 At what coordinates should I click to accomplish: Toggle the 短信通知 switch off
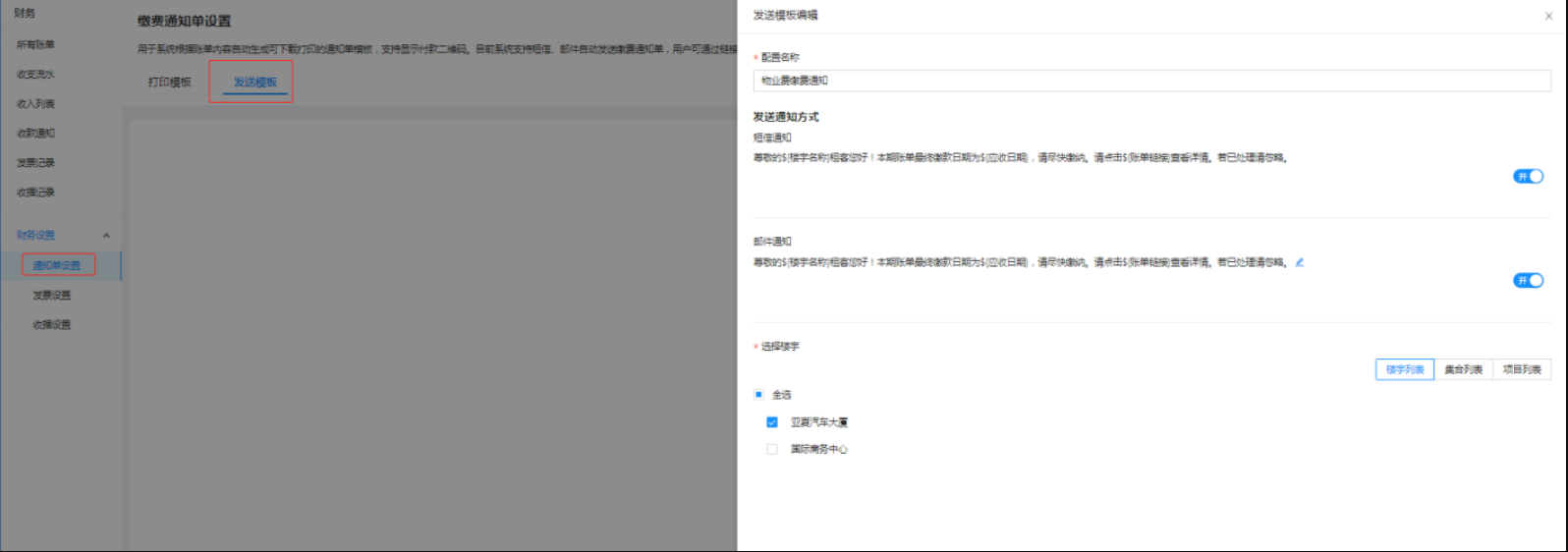pyautogui.click(x=1528, y=177)
